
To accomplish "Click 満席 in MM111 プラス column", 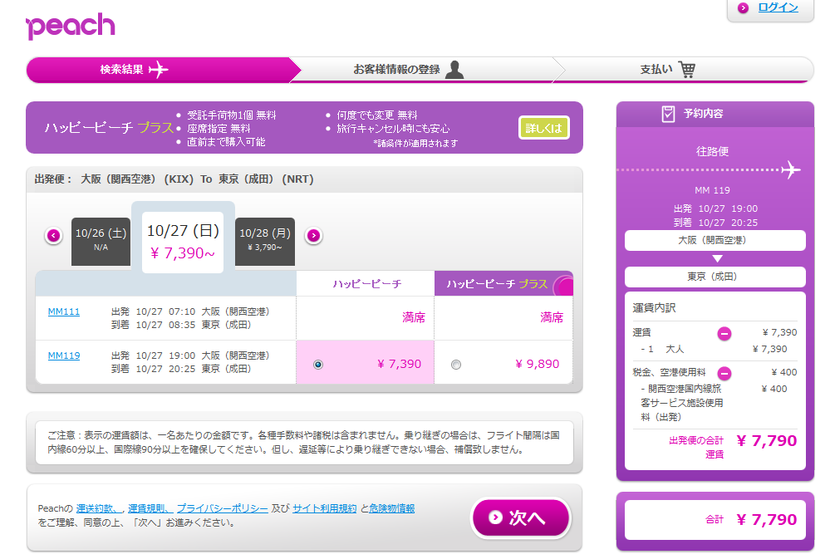I will (x=551, y=318).
